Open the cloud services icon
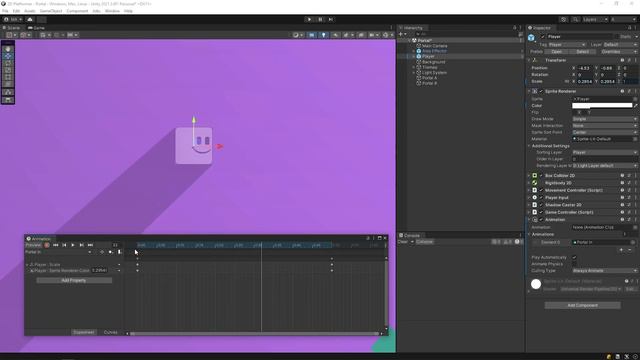The height and width of the screenshot is (360, 640). click(30, 20)
